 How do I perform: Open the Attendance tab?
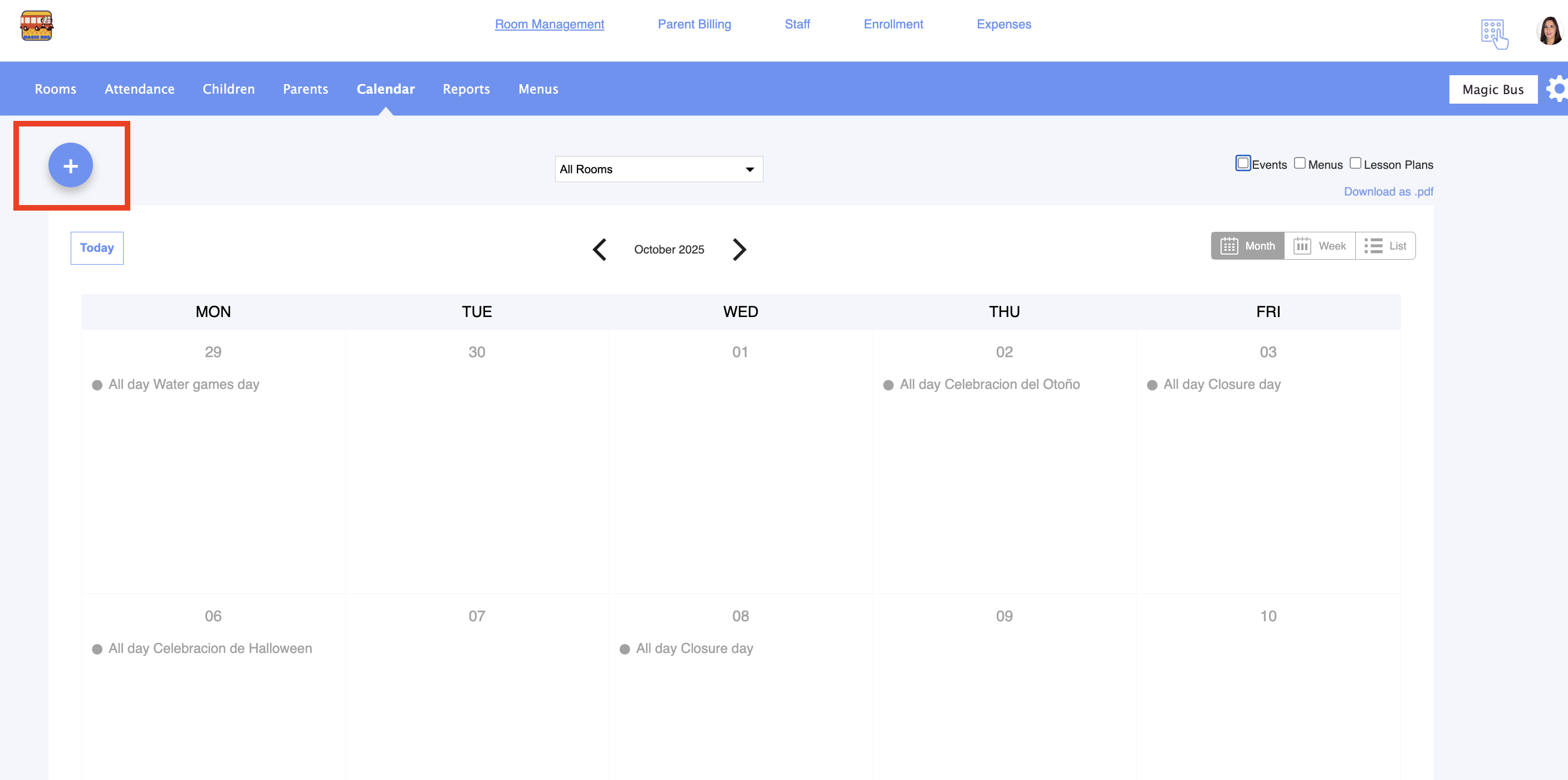click(x=139, y=89)
